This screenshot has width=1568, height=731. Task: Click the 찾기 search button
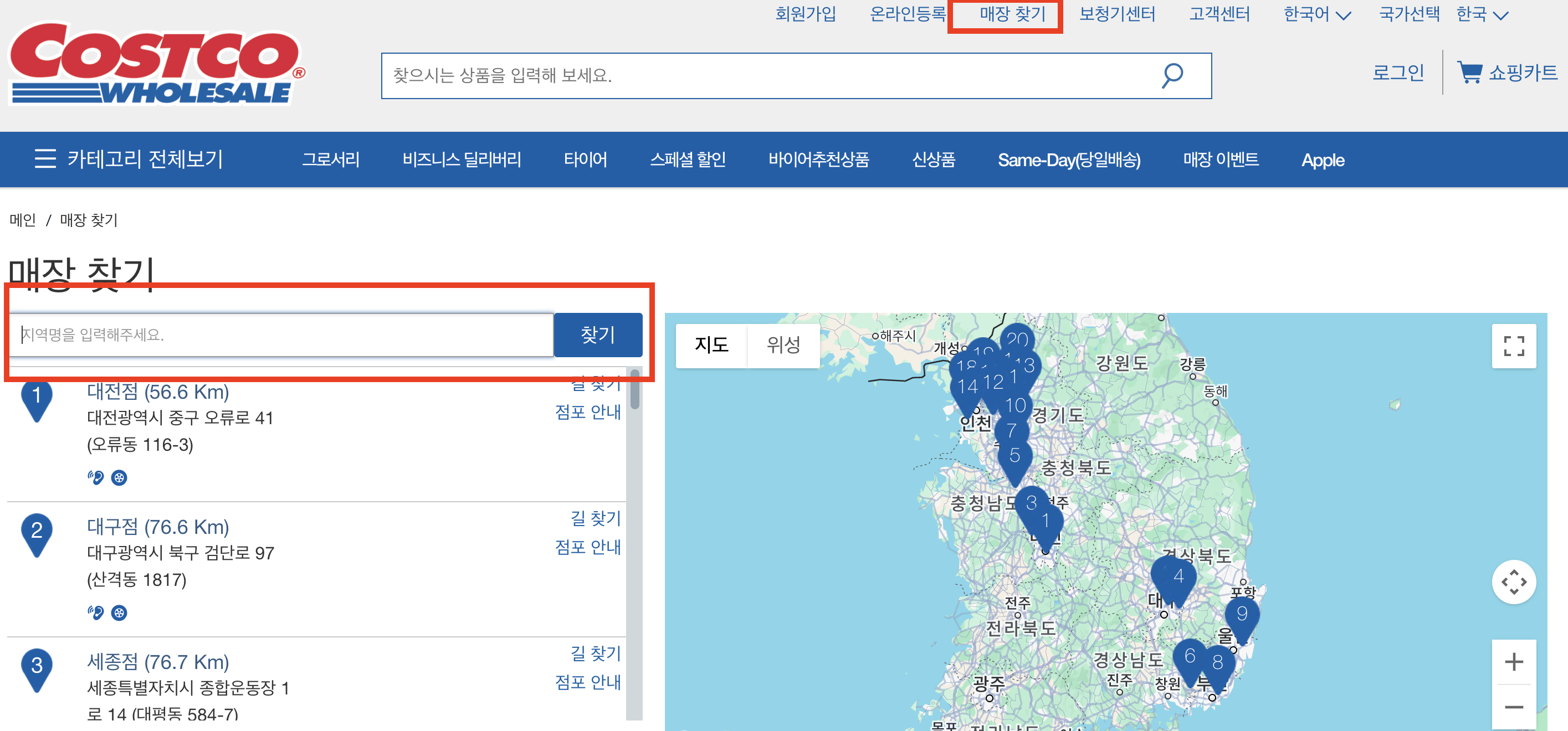click(598, 334)
